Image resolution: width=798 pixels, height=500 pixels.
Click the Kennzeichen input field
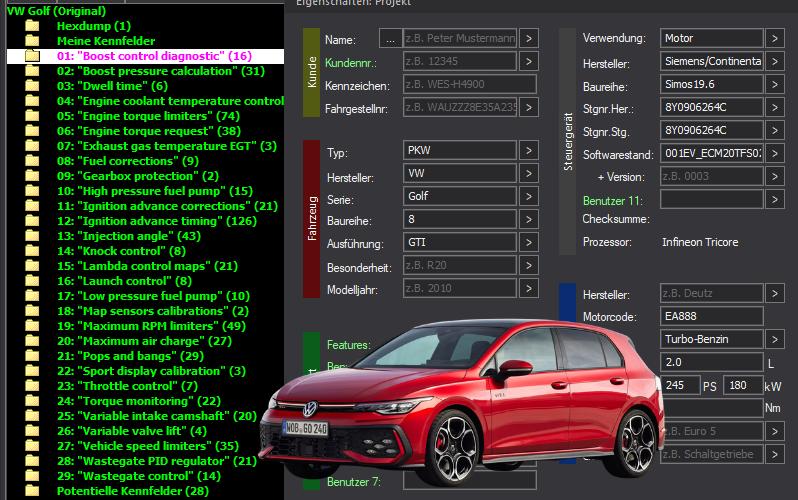click(x=470, y=84)
